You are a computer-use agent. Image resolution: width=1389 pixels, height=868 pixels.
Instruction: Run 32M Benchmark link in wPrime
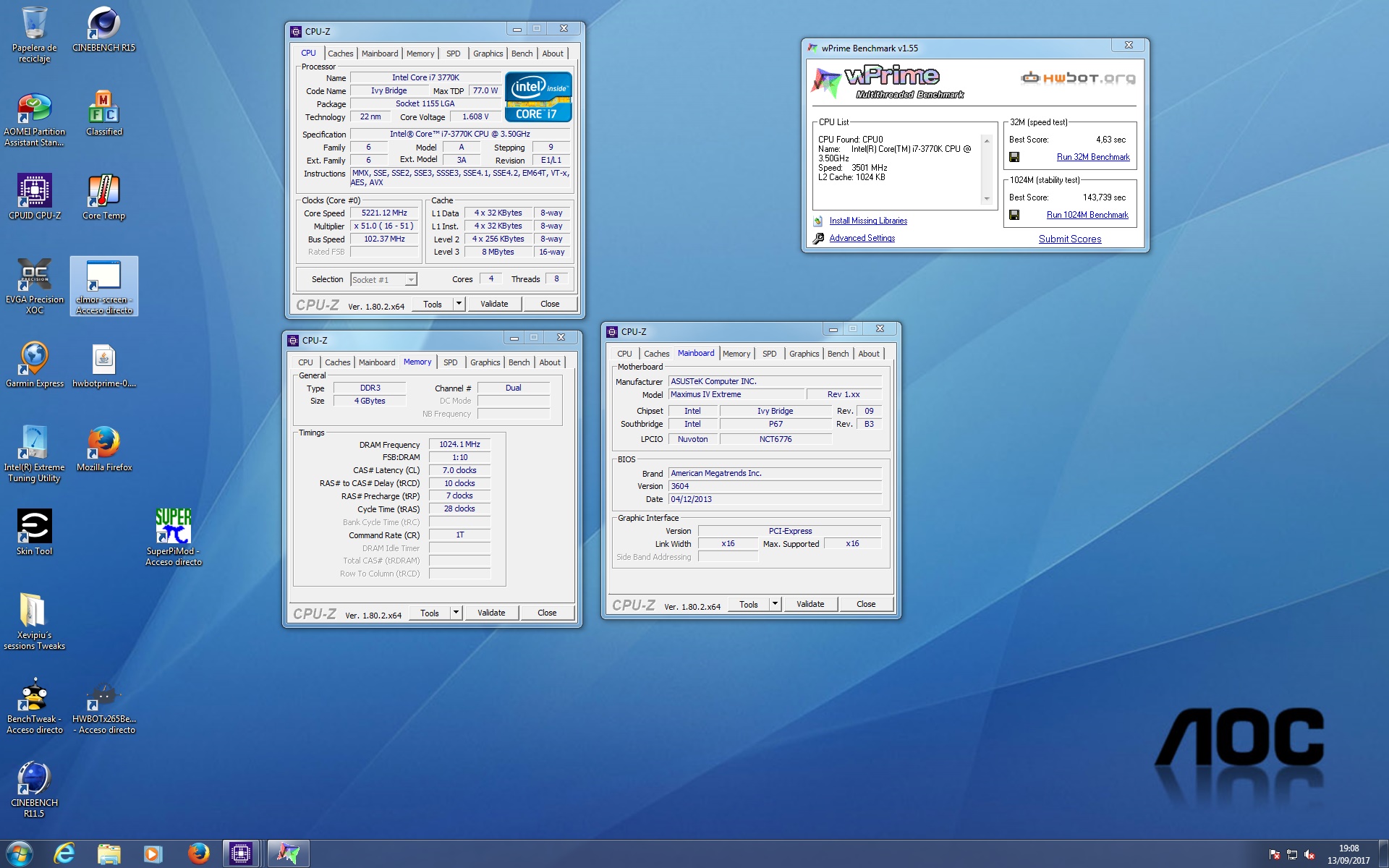click(1092, 157)
